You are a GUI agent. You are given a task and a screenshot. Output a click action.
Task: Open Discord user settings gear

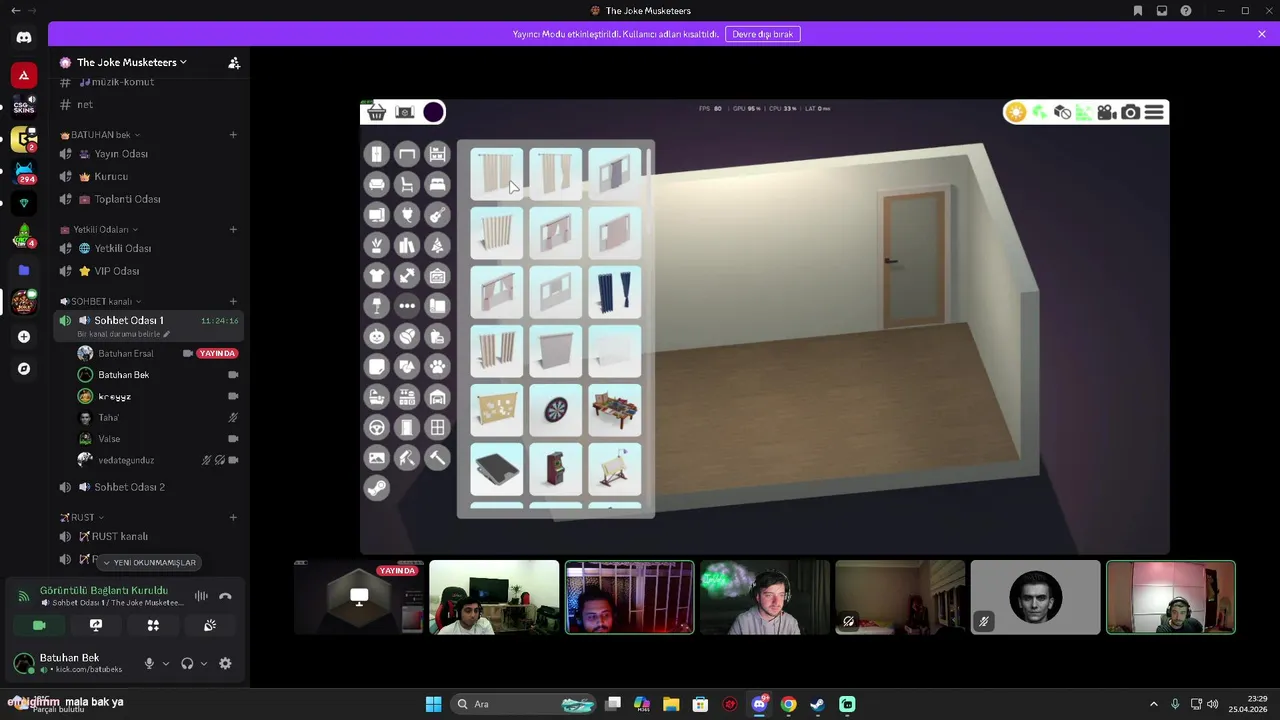[x=225, y=663]
